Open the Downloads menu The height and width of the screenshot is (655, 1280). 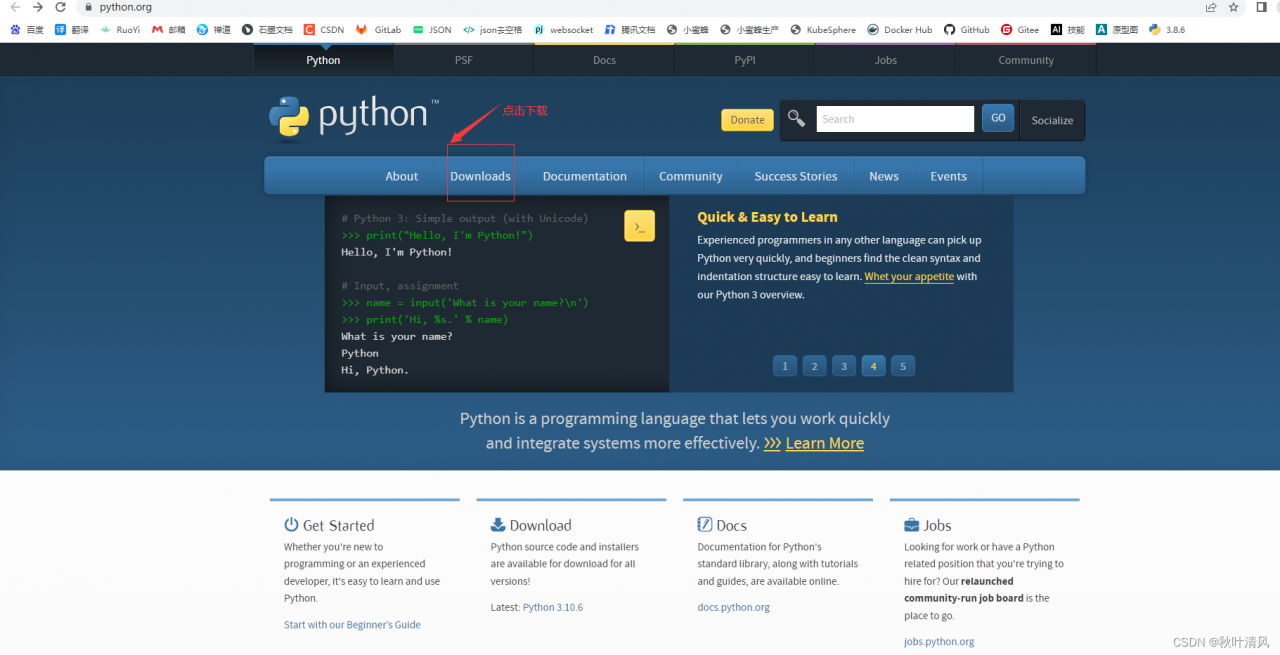[x=480, y=176]
